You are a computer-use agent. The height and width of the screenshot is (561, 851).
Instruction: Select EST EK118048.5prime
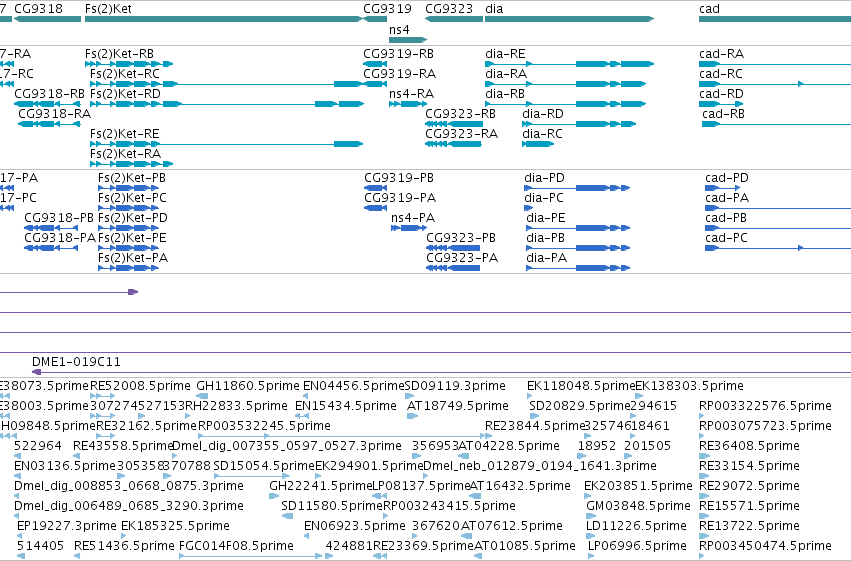(x=530, y=397)
